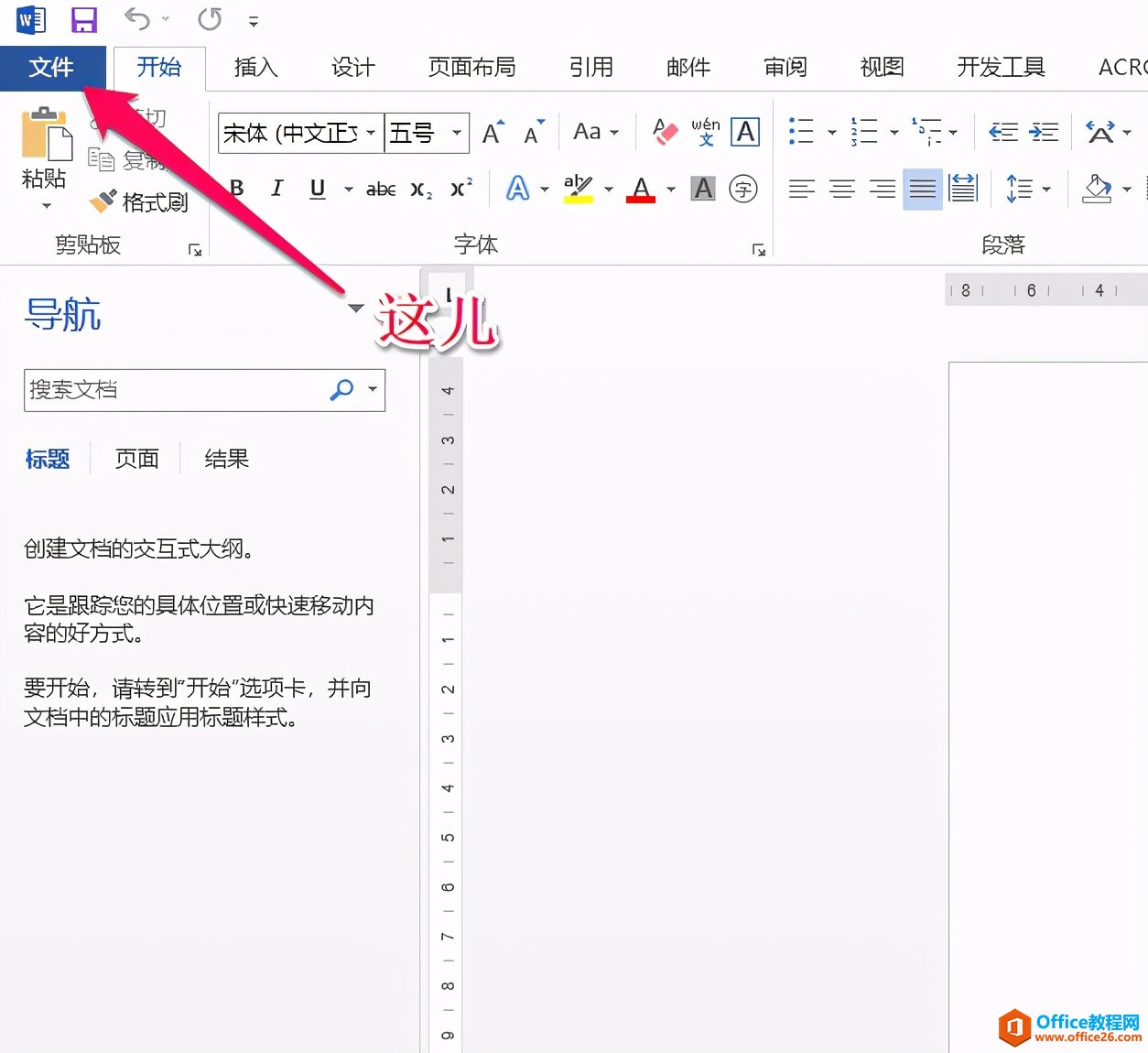Click the superscript icon
Image resolution: width=1148 pixels, height=1053 pixels.
(460, 189)
